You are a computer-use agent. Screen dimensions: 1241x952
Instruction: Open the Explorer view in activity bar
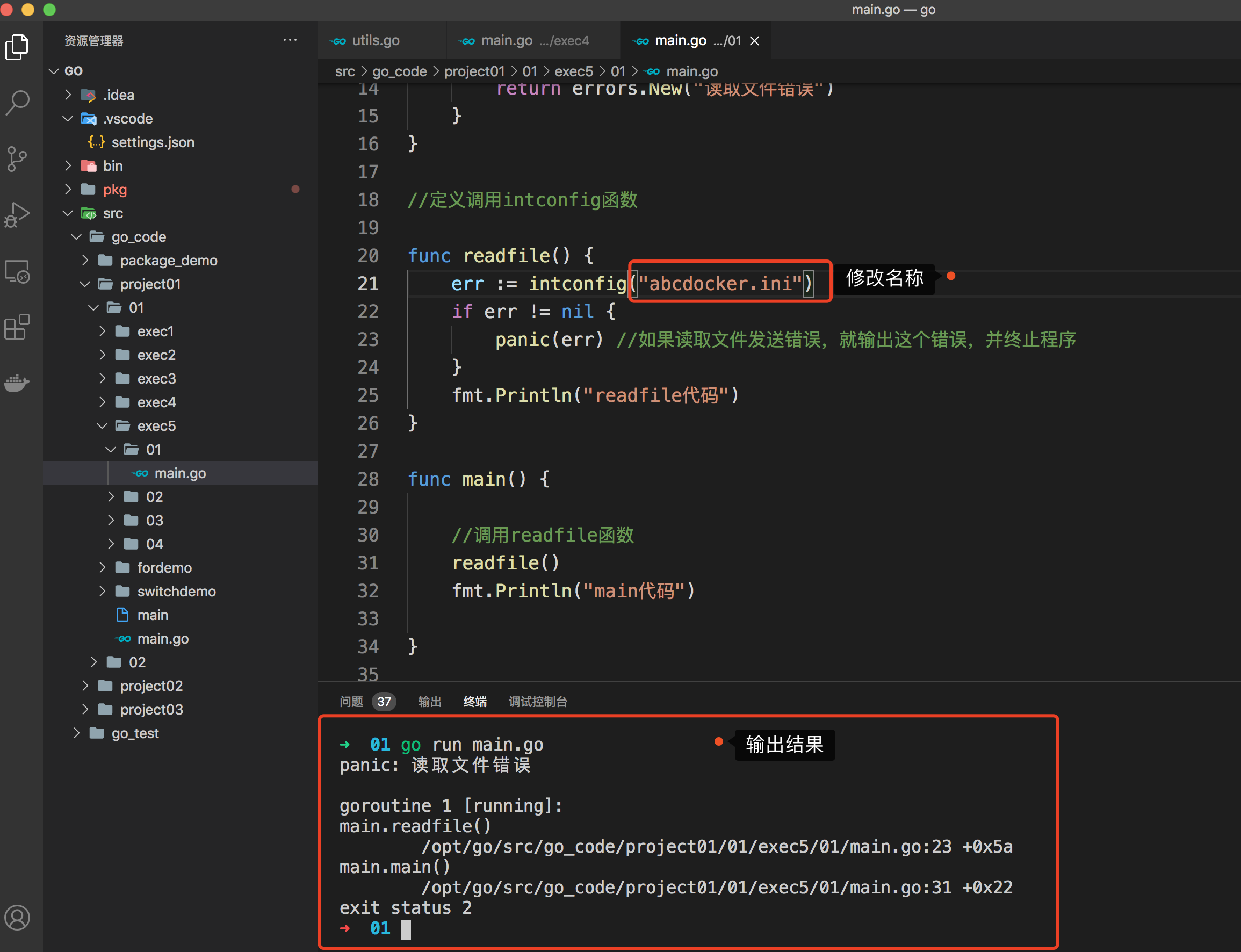click(17, 47)
